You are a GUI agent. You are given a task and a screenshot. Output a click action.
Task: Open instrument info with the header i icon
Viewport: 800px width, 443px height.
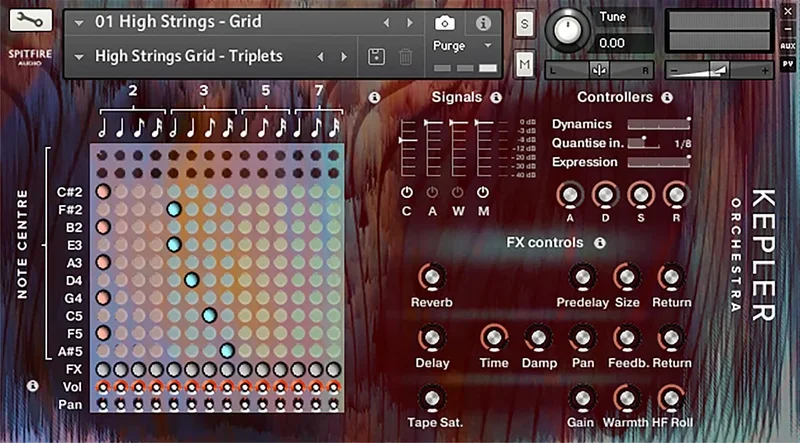483,23
